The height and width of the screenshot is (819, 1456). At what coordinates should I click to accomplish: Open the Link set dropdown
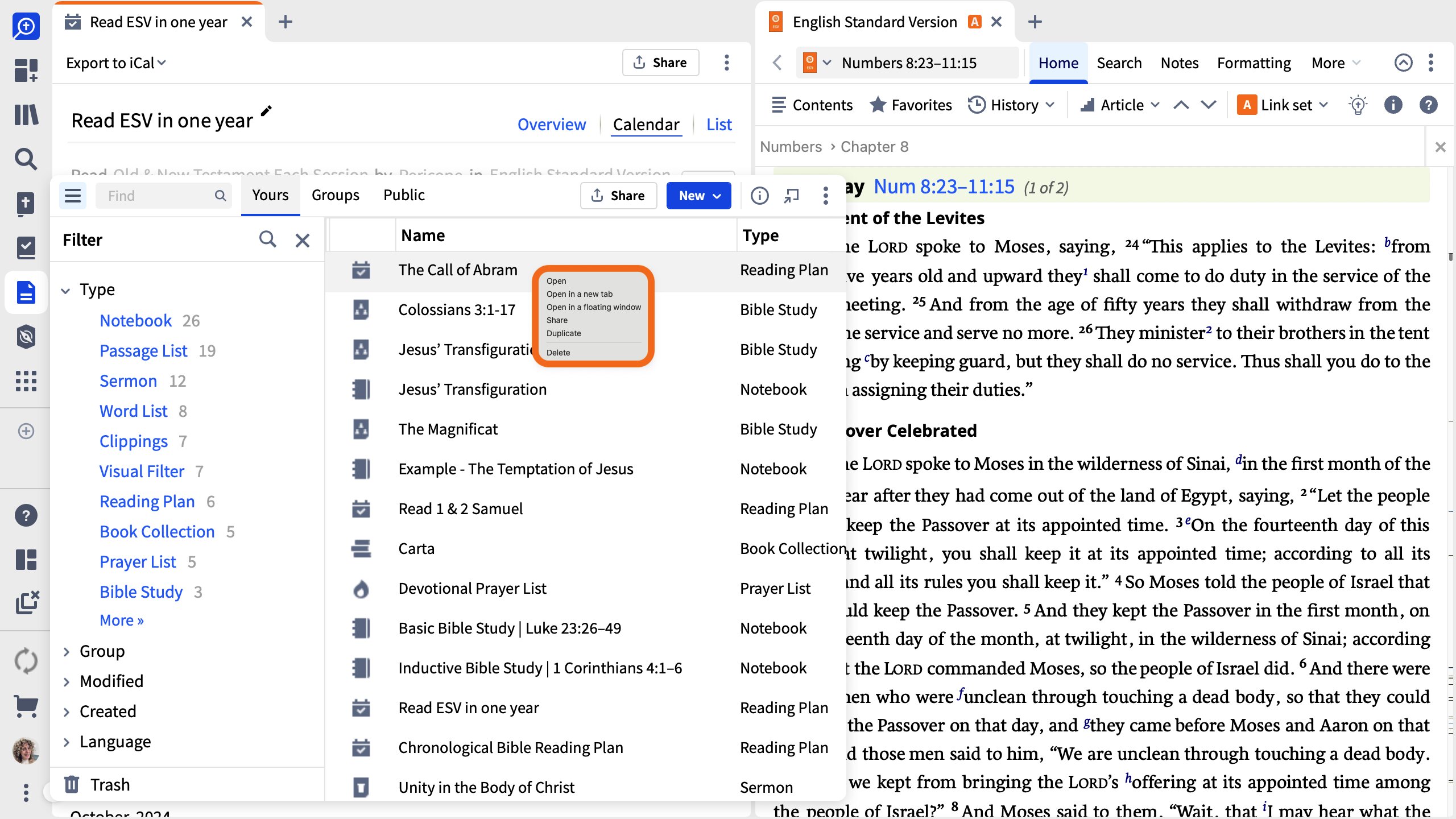point(1283,105)
